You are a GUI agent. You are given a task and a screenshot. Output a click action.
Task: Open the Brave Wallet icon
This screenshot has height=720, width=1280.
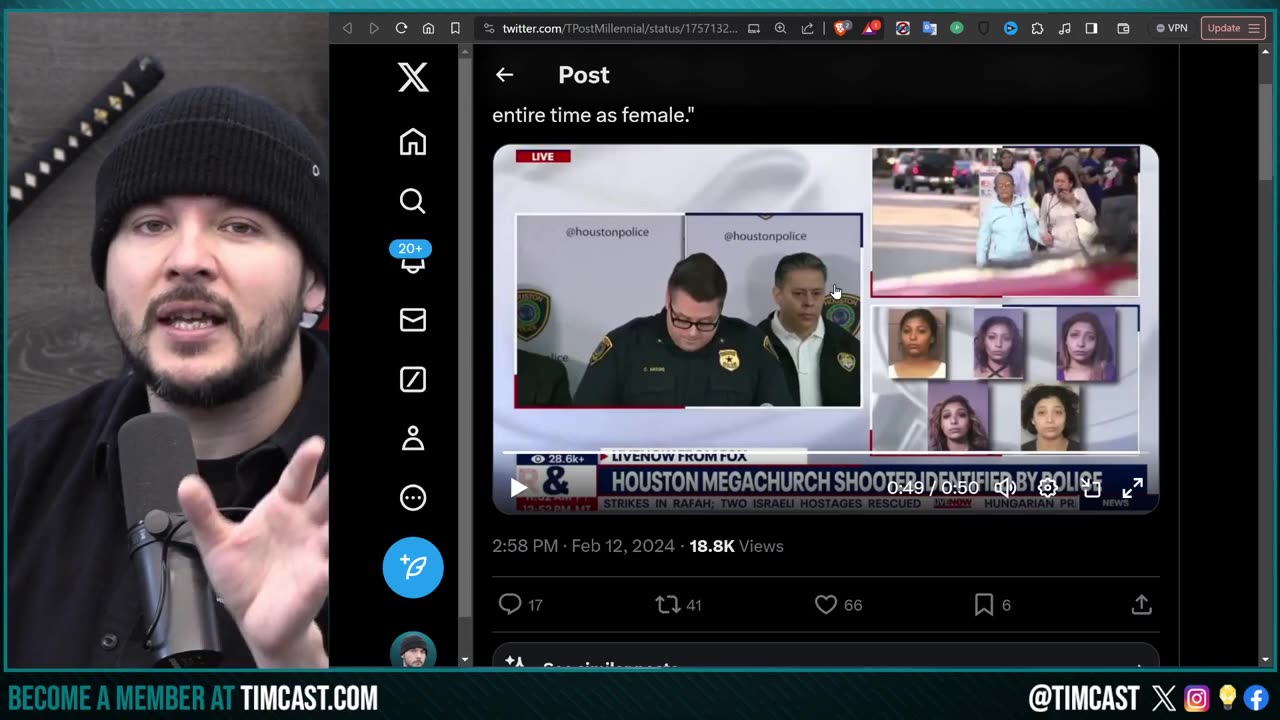[x=1123, y=28]
